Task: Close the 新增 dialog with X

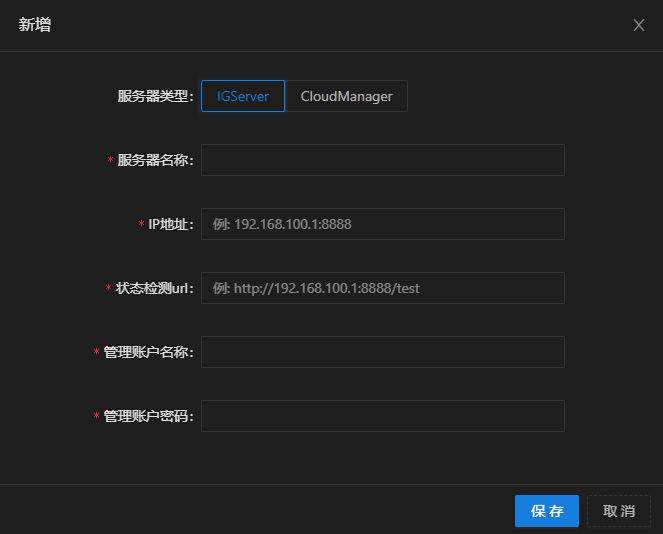Action: click(638, 25)
